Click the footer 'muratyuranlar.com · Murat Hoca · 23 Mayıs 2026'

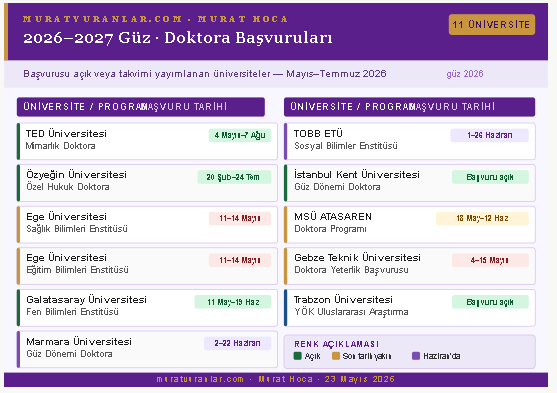276,379
